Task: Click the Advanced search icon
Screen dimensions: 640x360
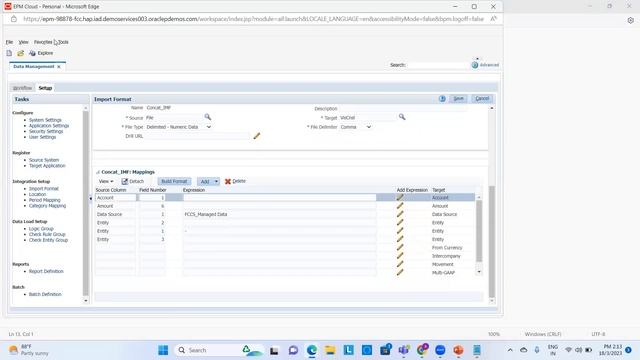Action: point(475,65)
